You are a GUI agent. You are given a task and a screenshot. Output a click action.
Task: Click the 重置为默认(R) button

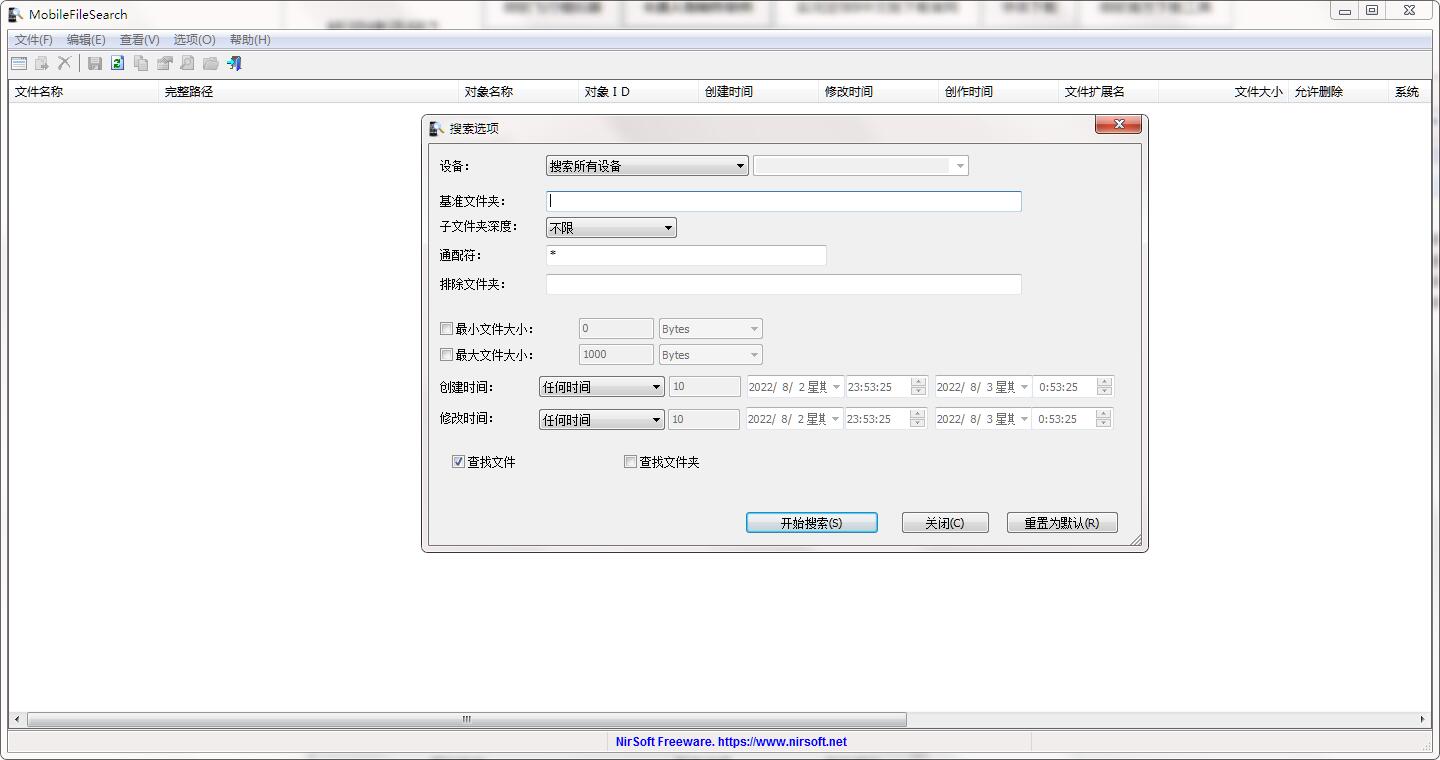click(1062, 523)
